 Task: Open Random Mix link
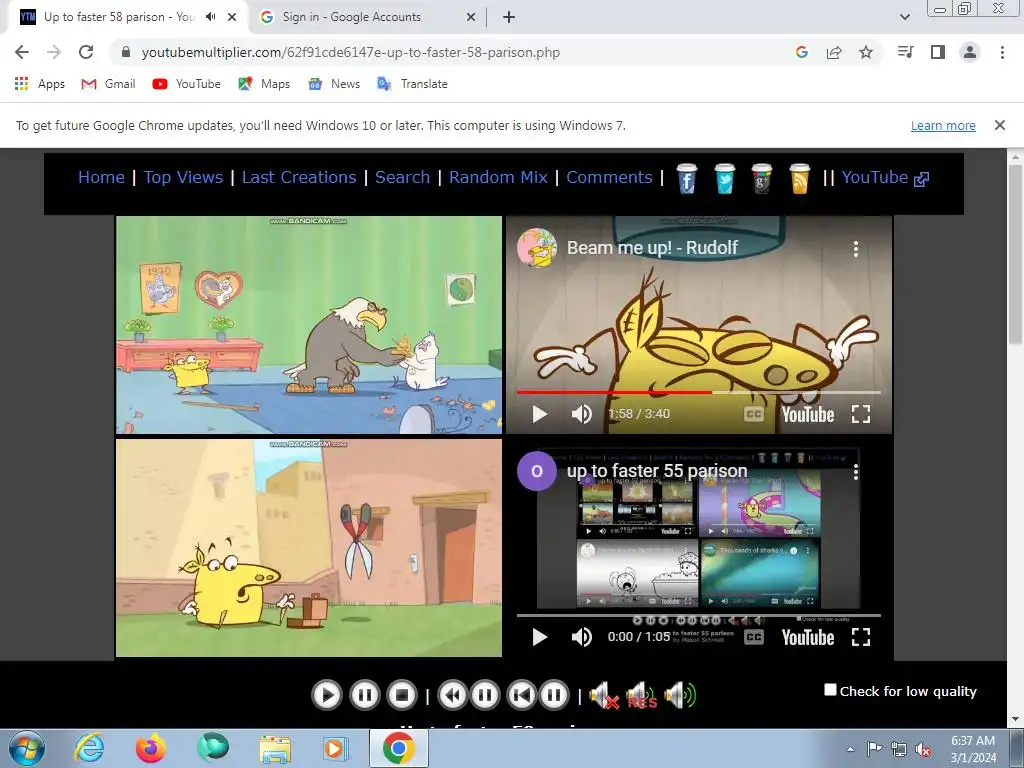tap(498, 177)
